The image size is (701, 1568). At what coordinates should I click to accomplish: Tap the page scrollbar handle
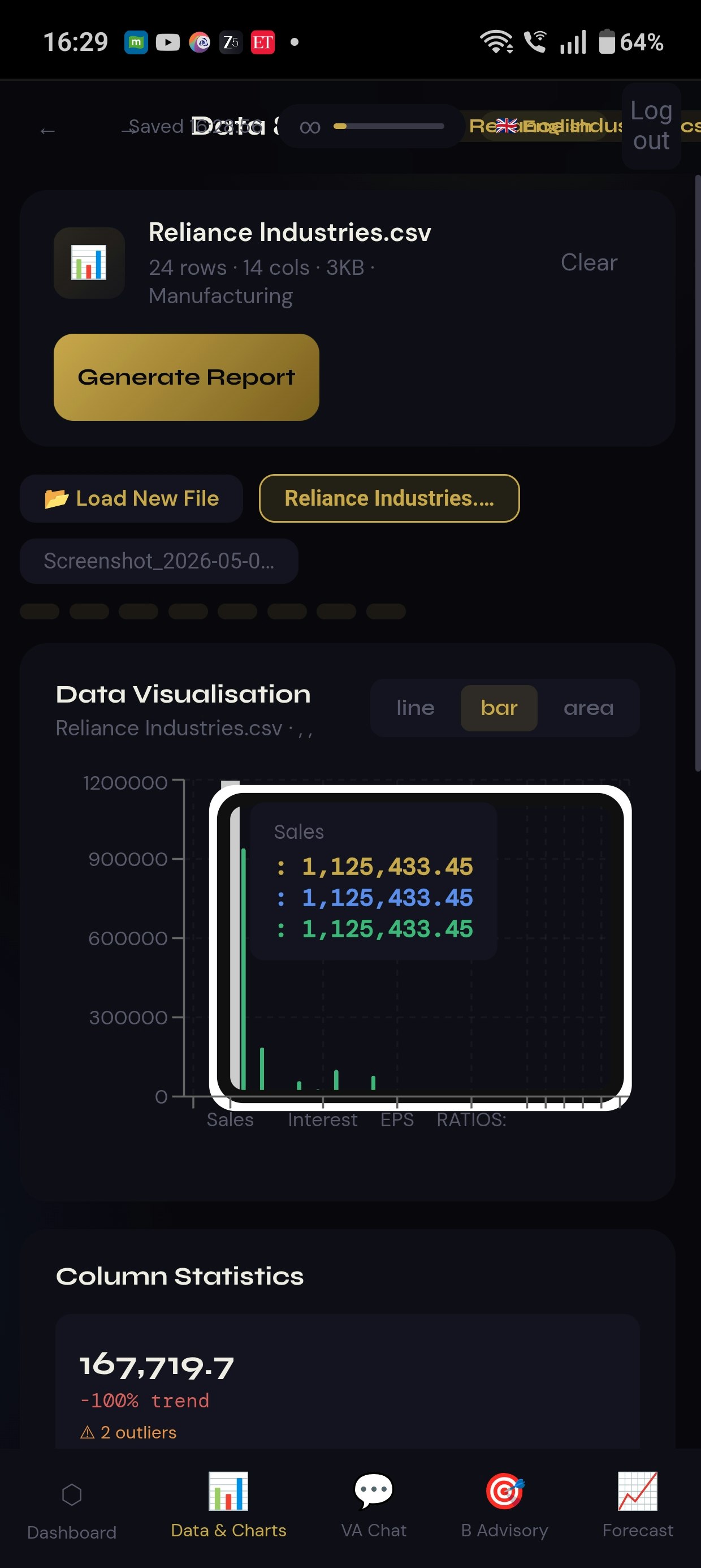click(x=698, y=473)
